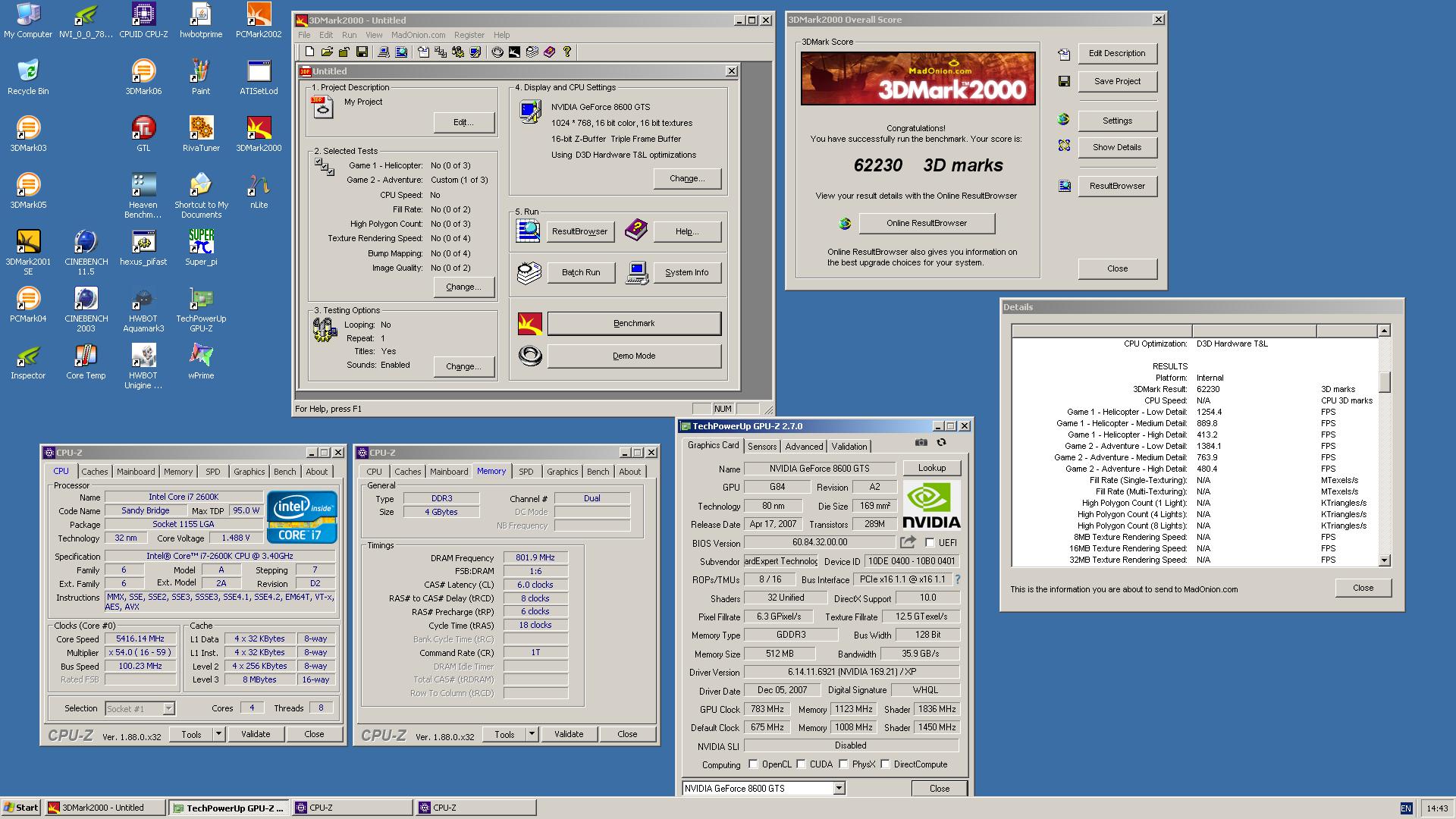Open Core Temp desktop icon
Image resolution: width=1456 pixels, height=819 pixels.
tap(86, 361)
